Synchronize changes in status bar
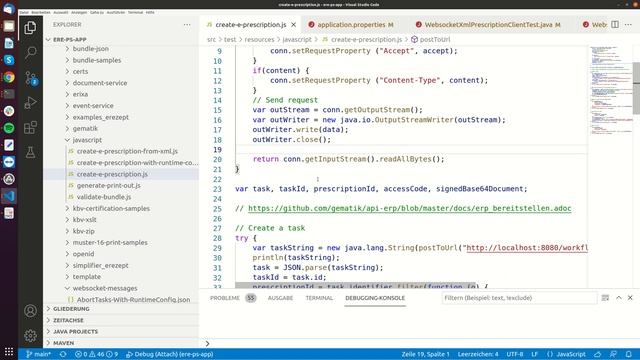 click(63, 354)
